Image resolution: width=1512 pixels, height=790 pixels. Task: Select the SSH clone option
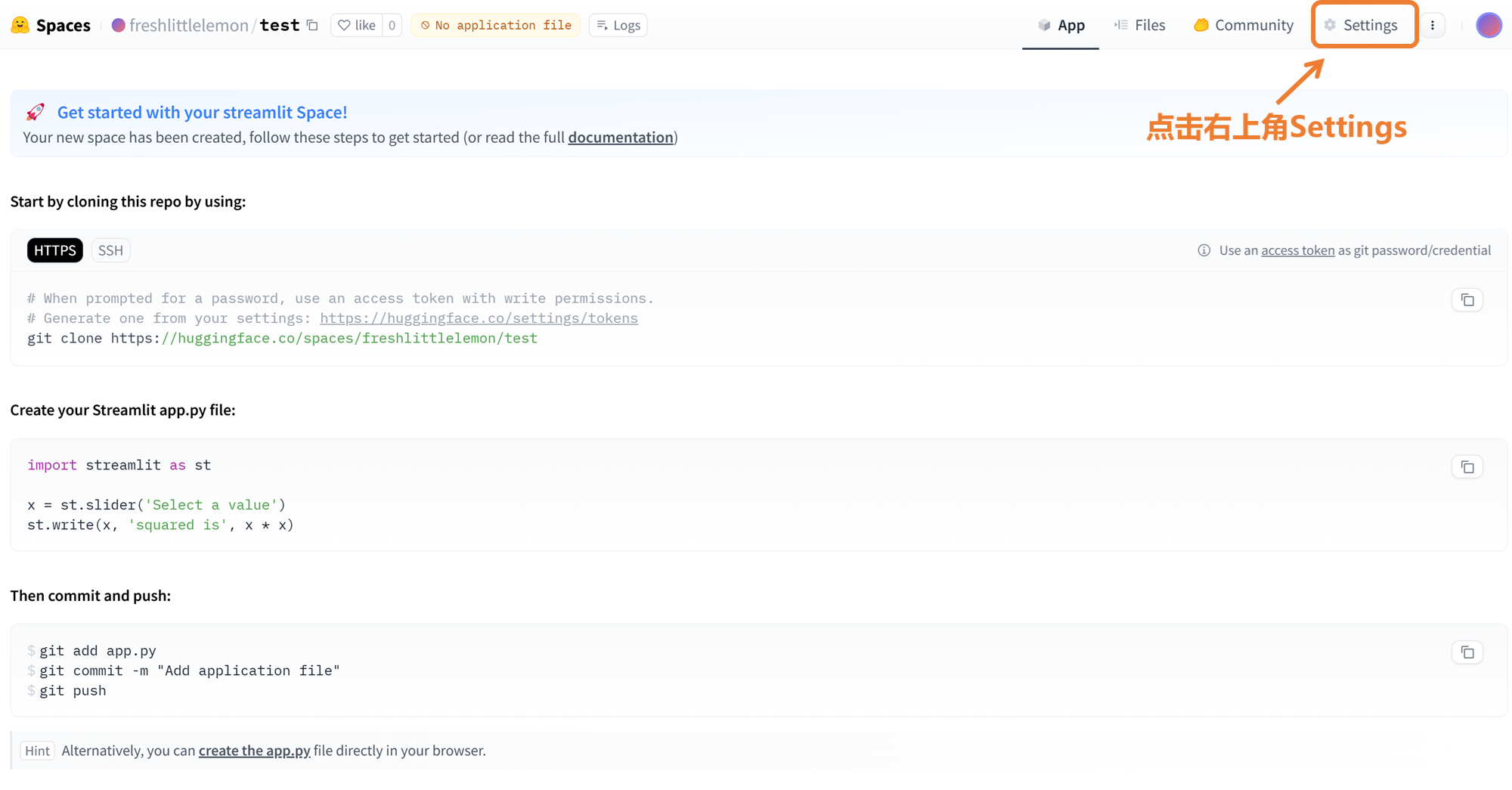click(x=110, y=250)
